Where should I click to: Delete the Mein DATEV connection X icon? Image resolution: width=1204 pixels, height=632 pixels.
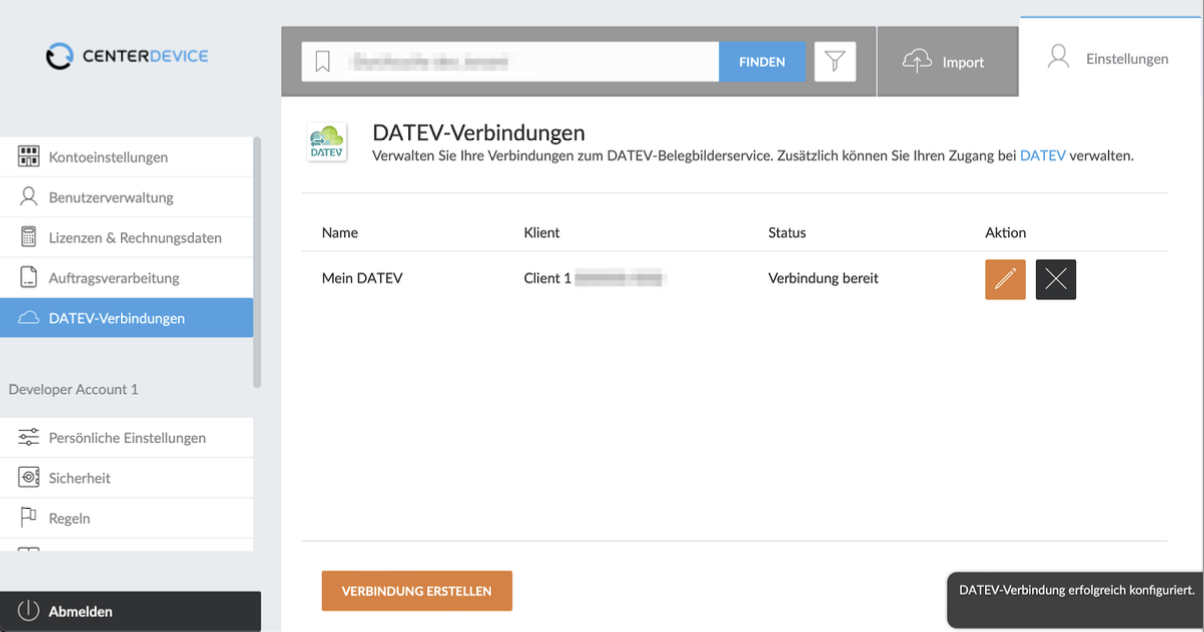[1056, 279]
